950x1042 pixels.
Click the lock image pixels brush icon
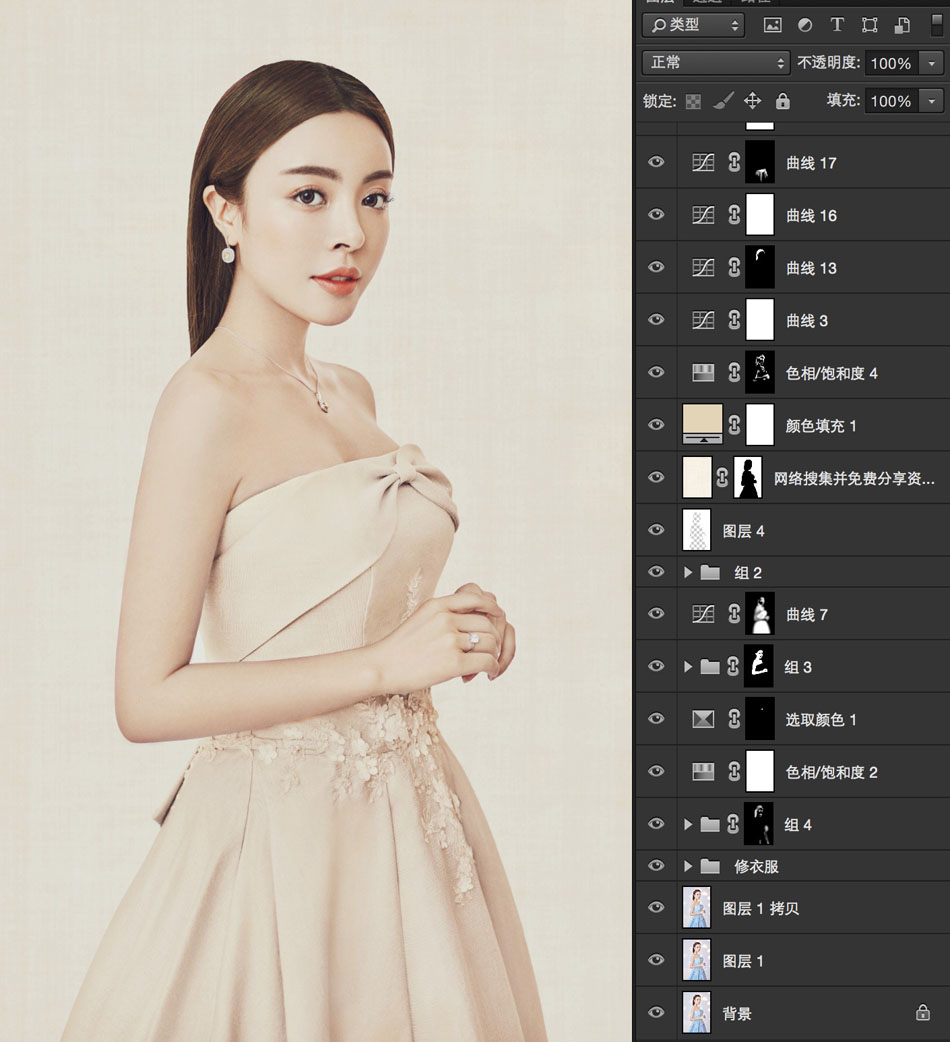click(x=723, y=100)
